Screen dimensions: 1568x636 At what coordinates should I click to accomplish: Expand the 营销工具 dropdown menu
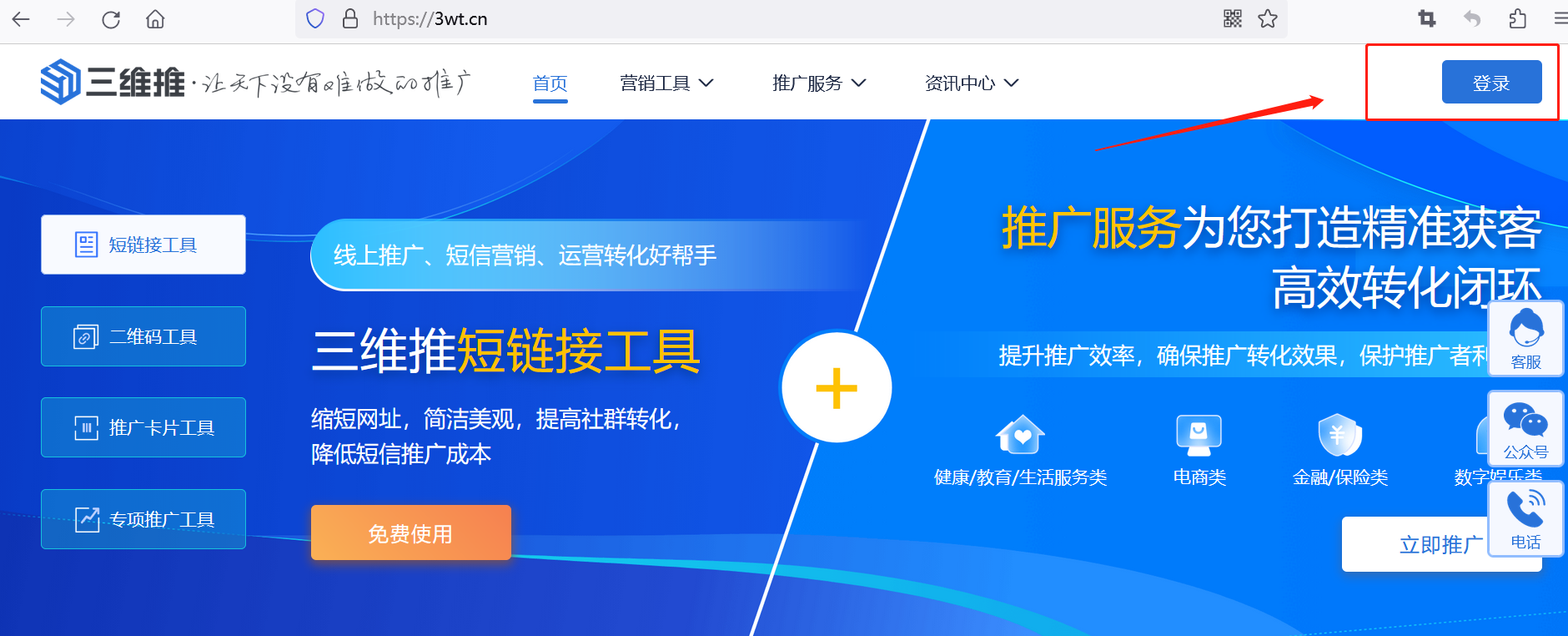666,83
